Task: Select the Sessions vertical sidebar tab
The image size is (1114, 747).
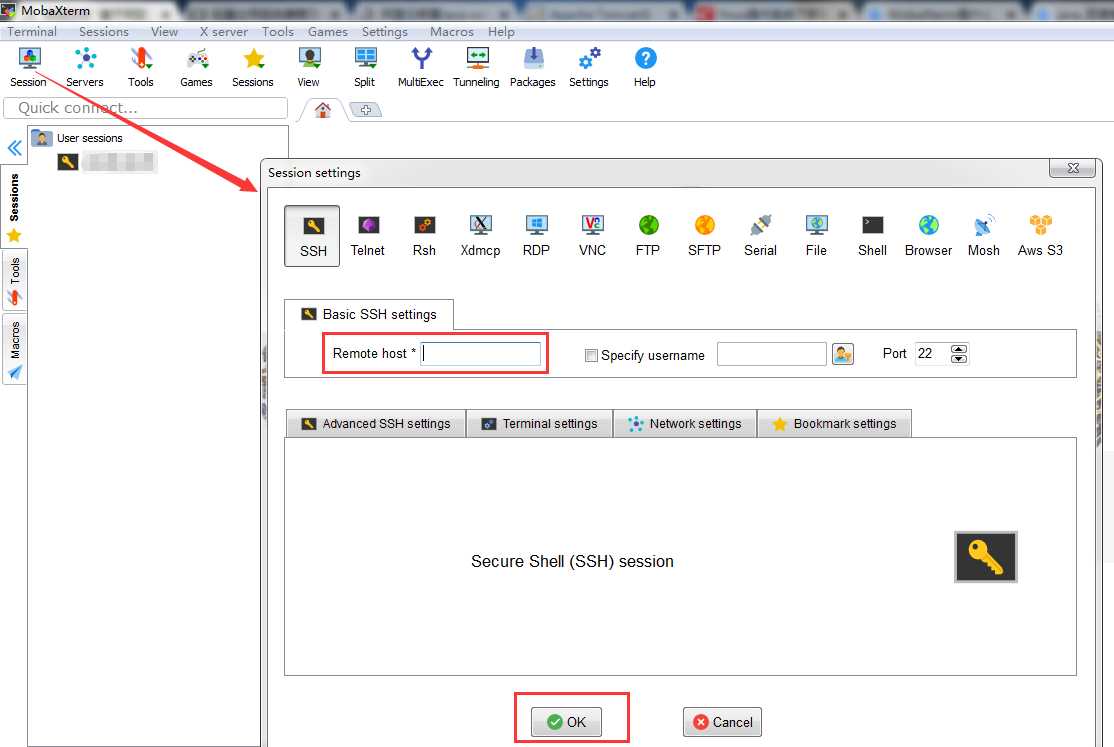Action: [14, 206]
